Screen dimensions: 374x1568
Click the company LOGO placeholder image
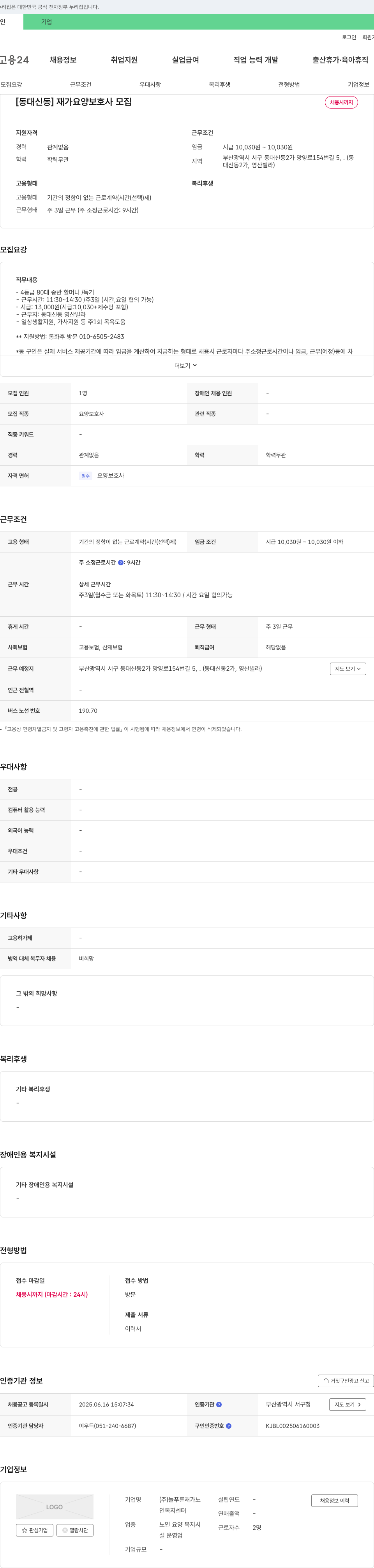(55, 1507)
